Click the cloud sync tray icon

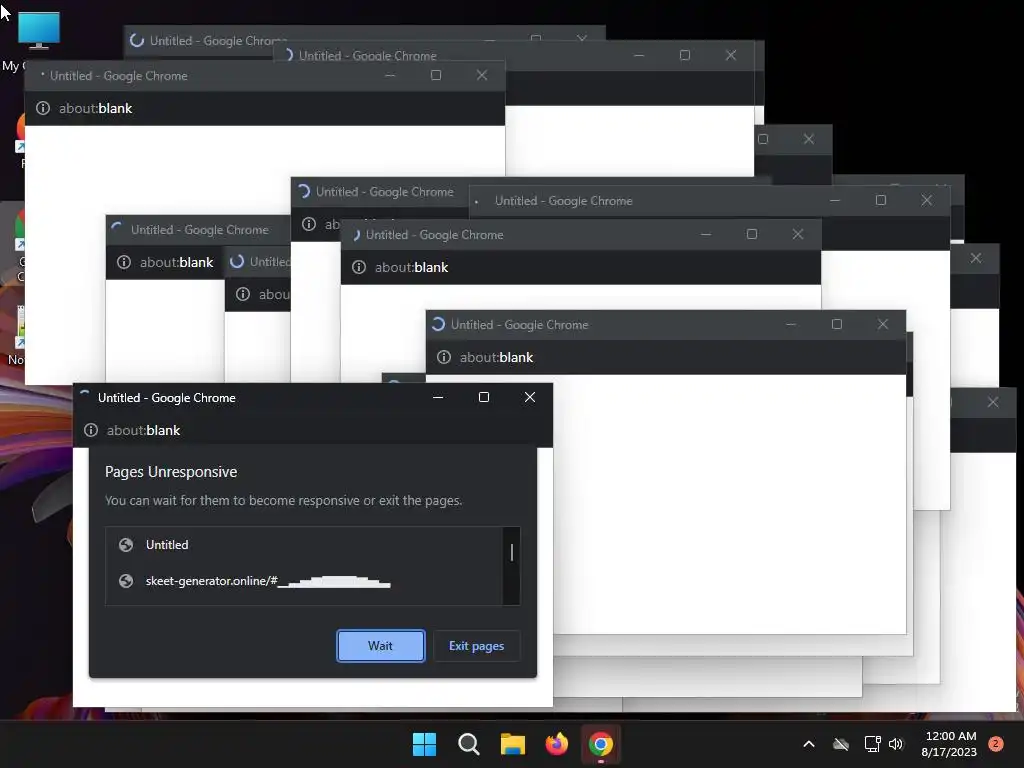click(x=841, y=744)
